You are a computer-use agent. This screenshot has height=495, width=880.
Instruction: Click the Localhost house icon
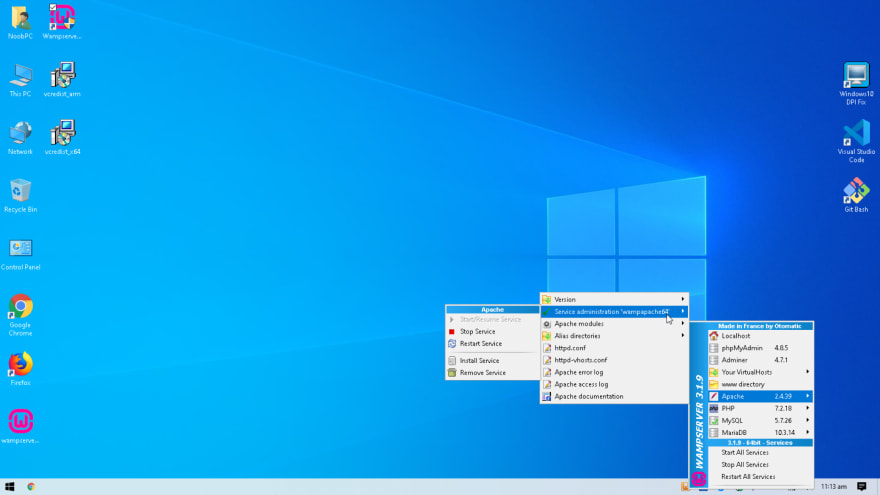pos(713,336)
